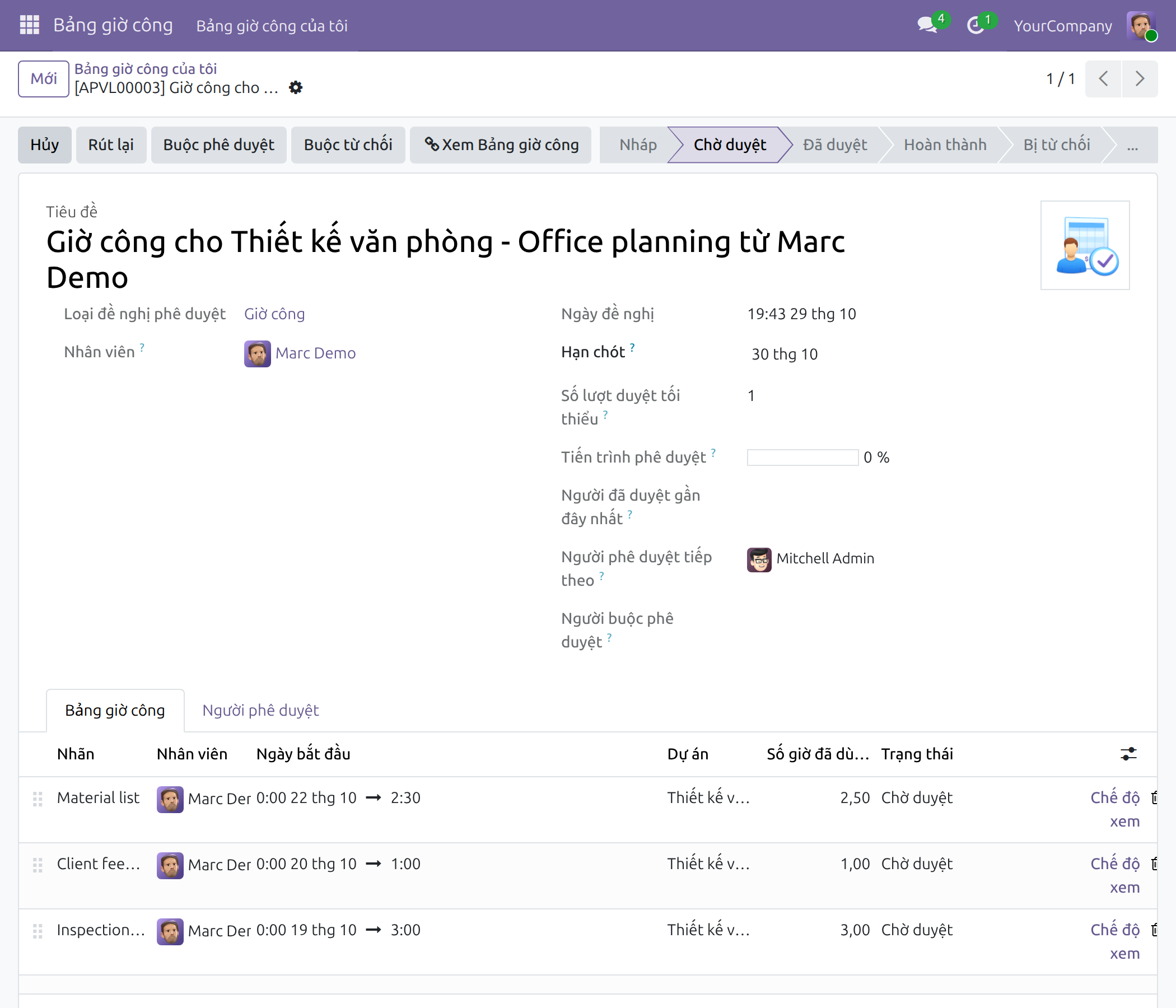Open YourCompany company switcher

click(x=1062, y=26)
